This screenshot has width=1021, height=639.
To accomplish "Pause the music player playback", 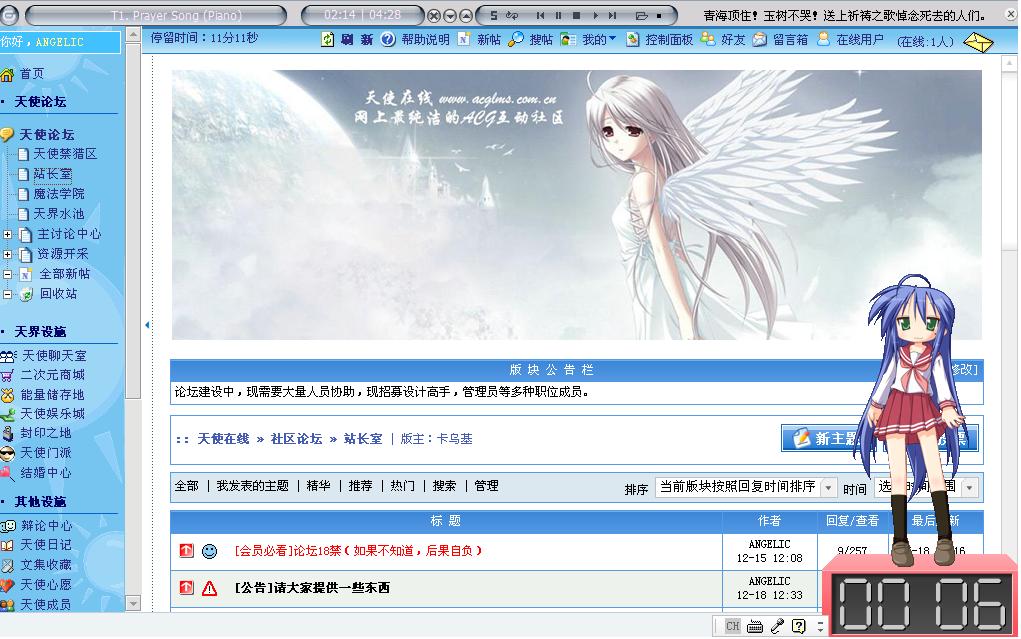I will (x=558, y=15).
